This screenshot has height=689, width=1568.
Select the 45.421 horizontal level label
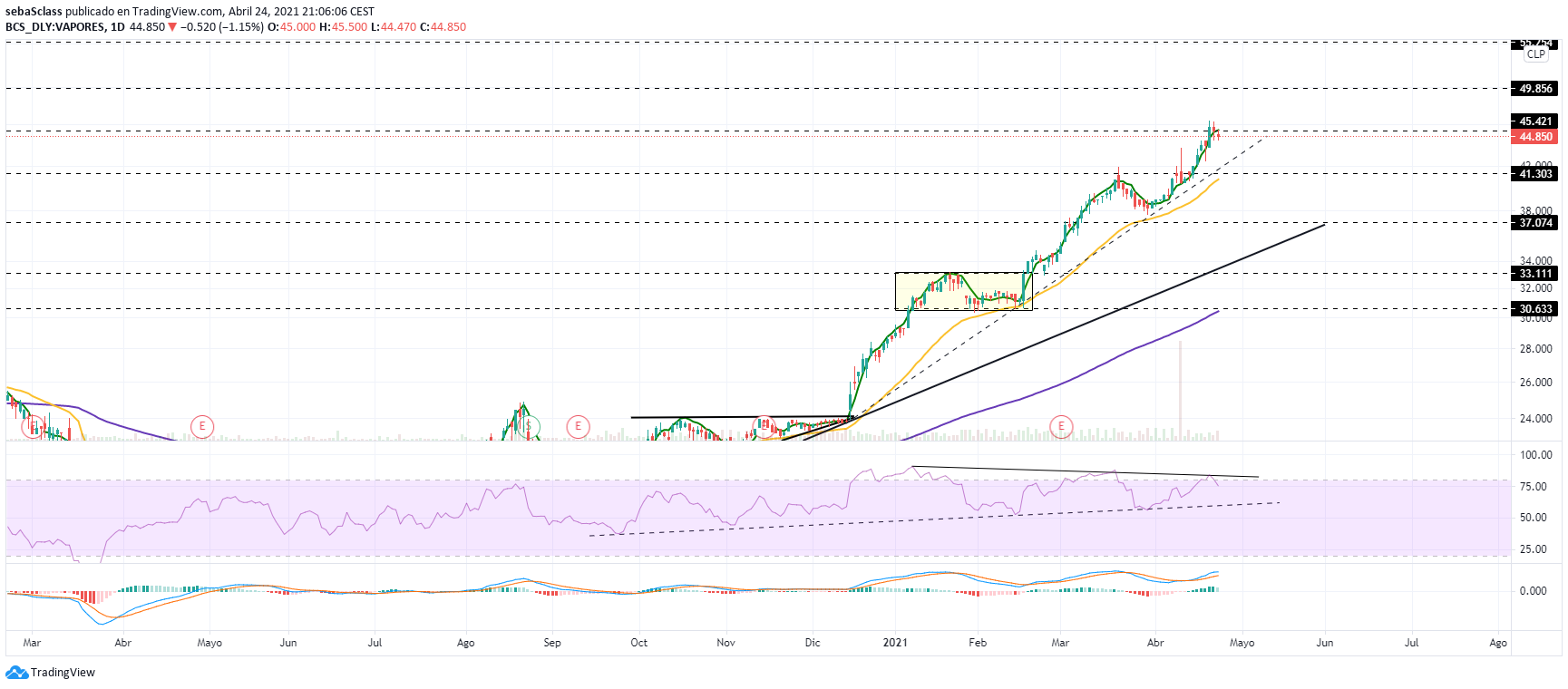click(1534, 121)
